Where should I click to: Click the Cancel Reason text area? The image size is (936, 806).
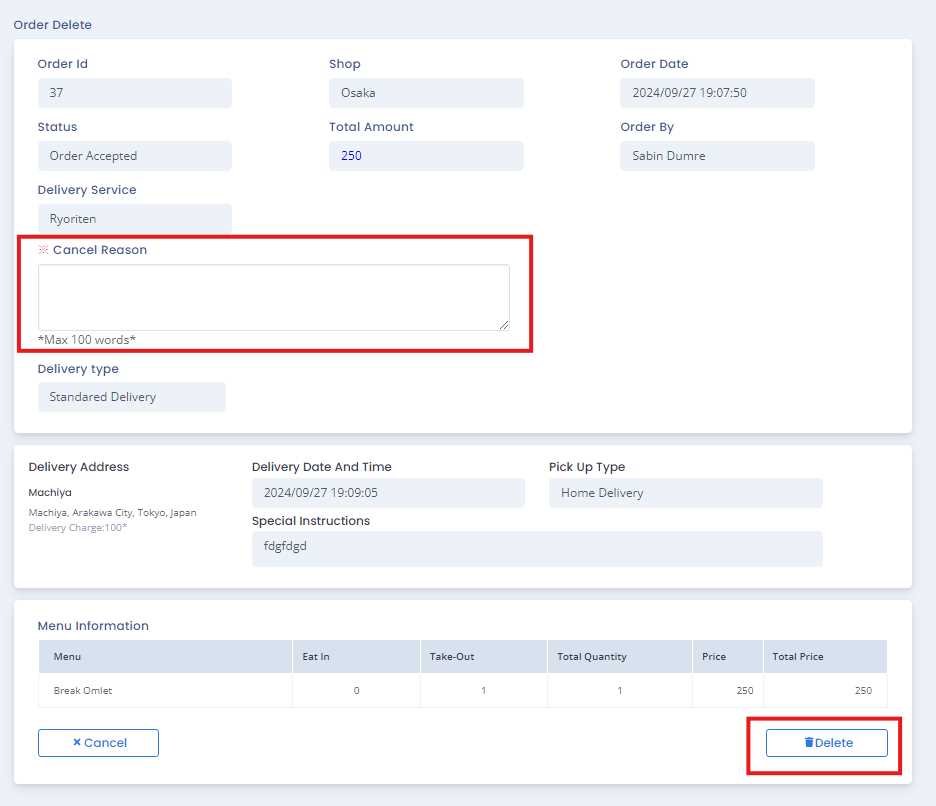tap(273, 297)
